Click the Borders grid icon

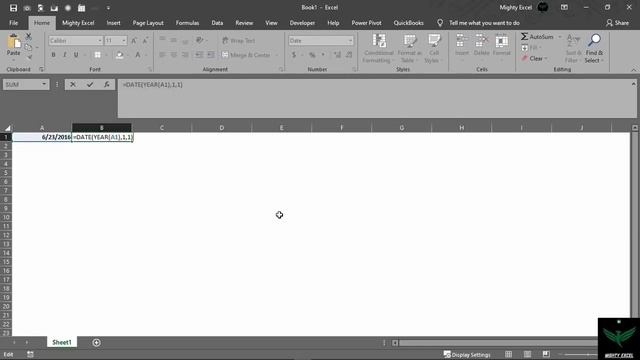pos(97,55)
